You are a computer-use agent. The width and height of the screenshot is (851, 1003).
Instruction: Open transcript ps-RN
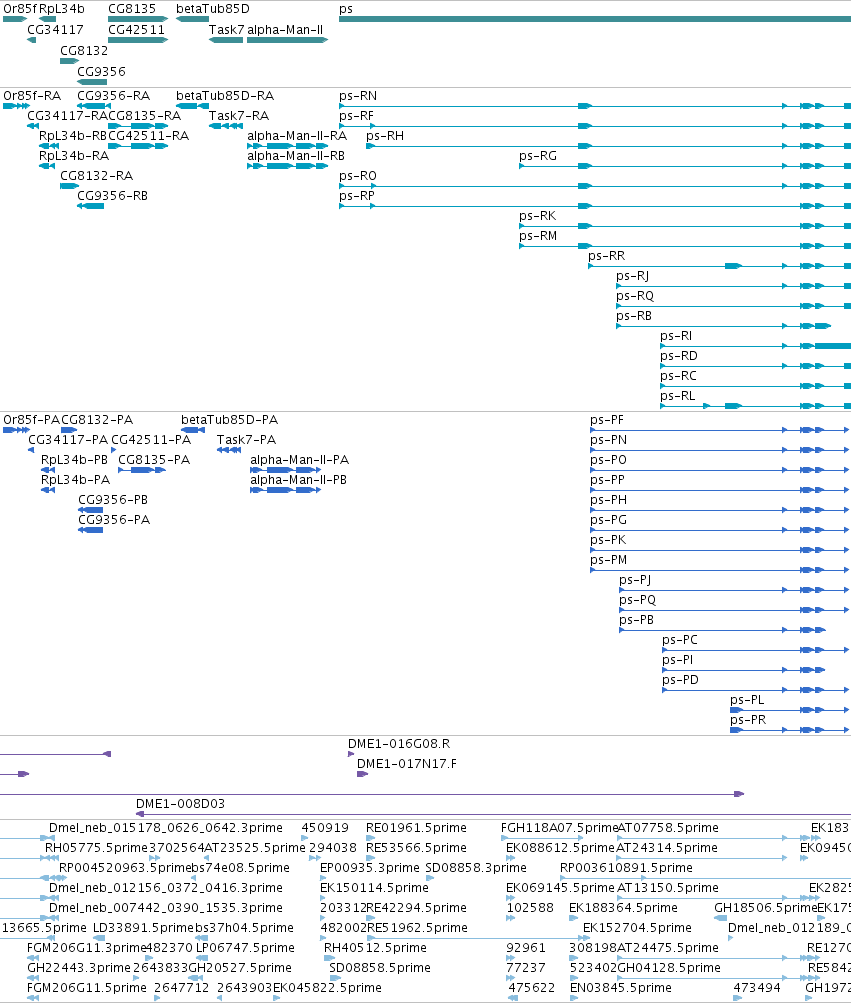click(x=358, y=96)
